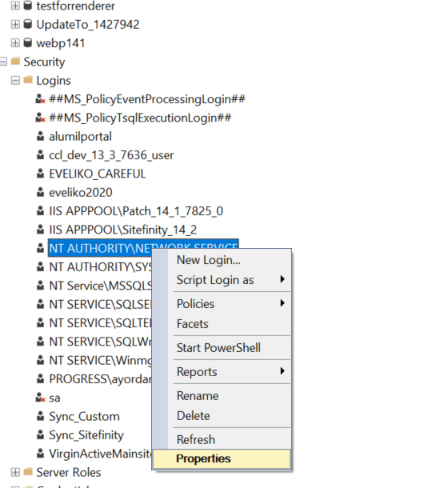Image resolution: width=422 pixels, height=488 pixels.
Task: Click the NT AUTHORITY\NETWORK SERVICE login icon
Action: click(40, 248)
